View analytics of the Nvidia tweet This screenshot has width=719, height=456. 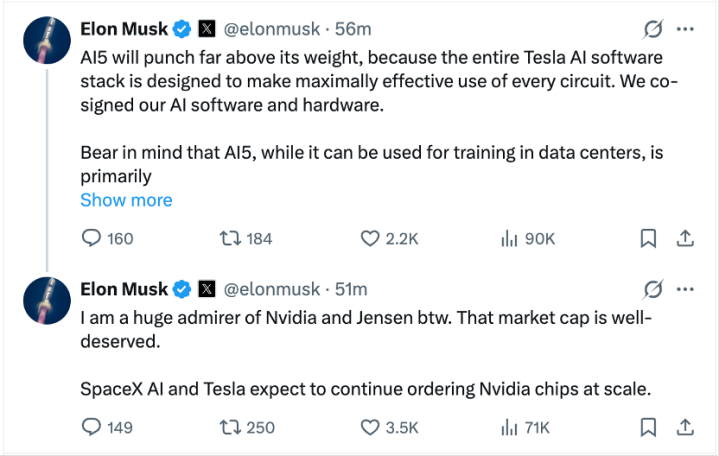[x=509, y=427]
